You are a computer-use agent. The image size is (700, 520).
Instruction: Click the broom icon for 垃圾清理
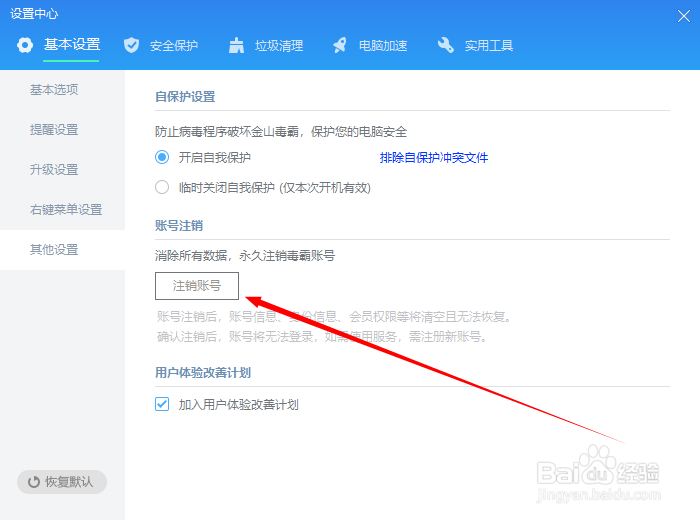point(236,45)
